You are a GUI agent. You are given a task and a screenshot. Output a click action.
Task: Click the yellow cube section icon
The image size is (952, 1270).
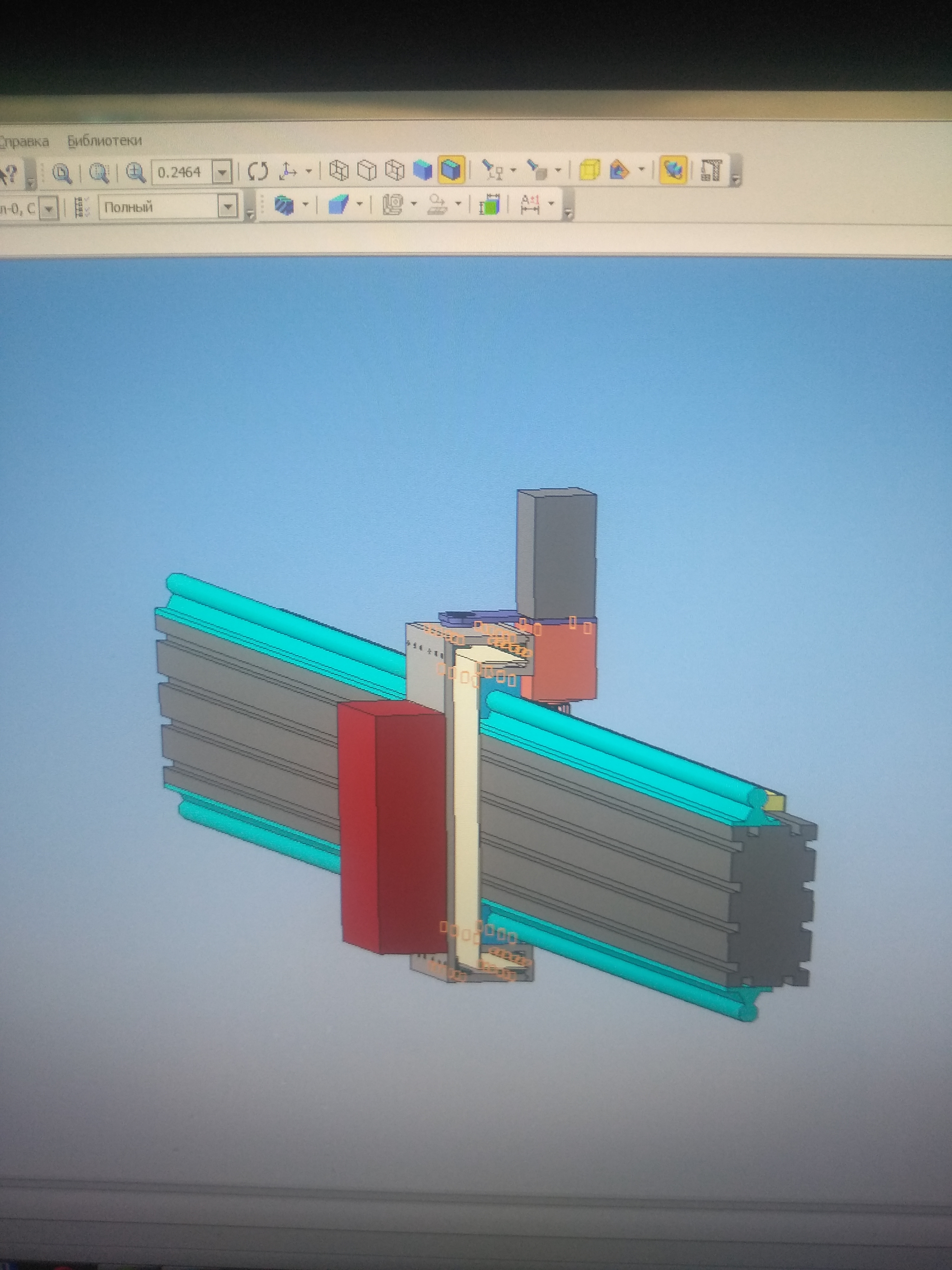(589, 170)
